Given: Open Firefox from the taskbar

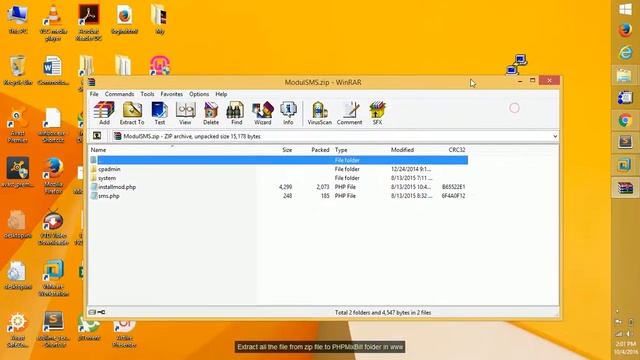Looking at the screenshot, I should 625,31.
